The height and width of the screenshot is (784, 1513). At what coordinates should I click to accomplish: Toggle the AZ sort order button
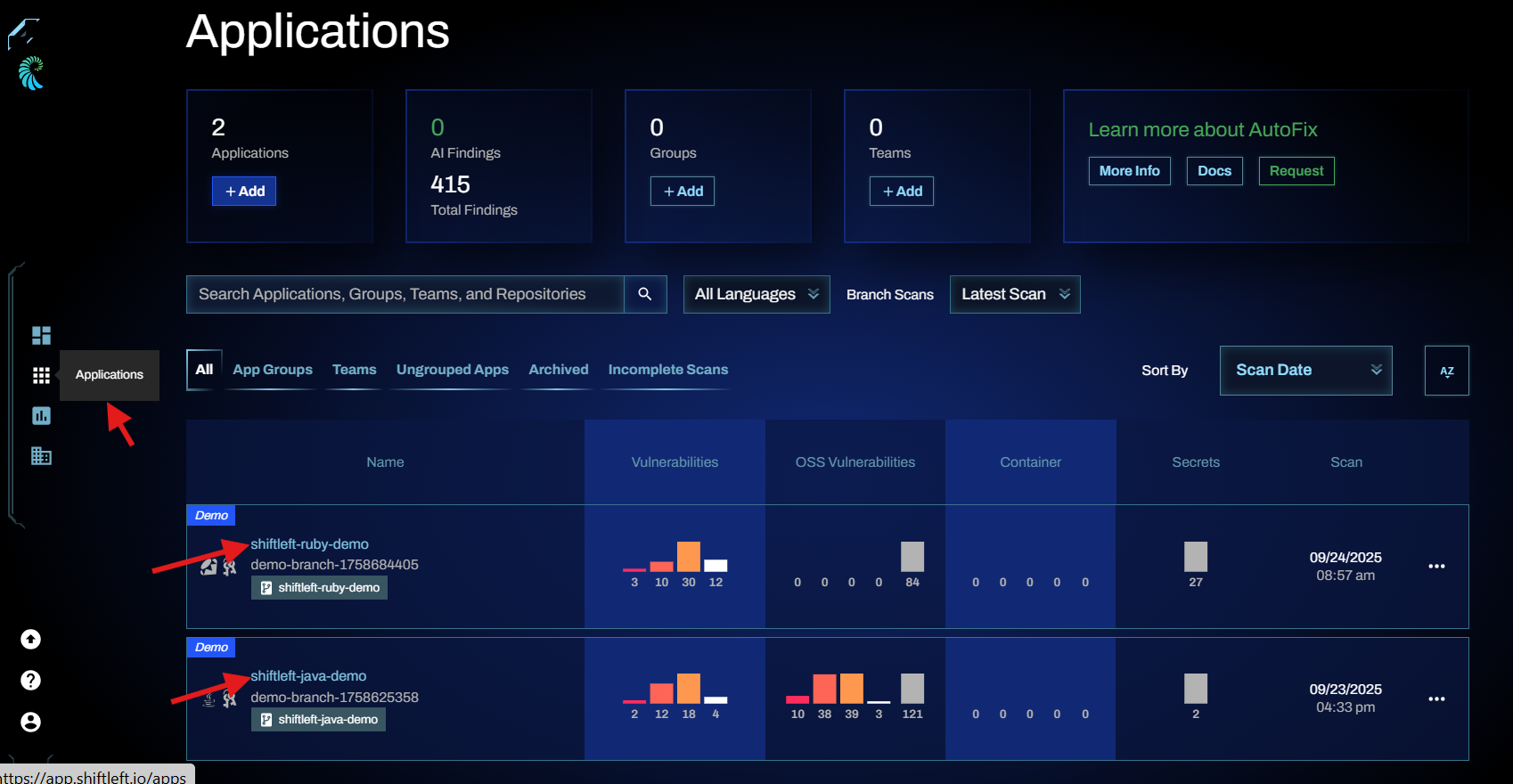(1446, 371)
